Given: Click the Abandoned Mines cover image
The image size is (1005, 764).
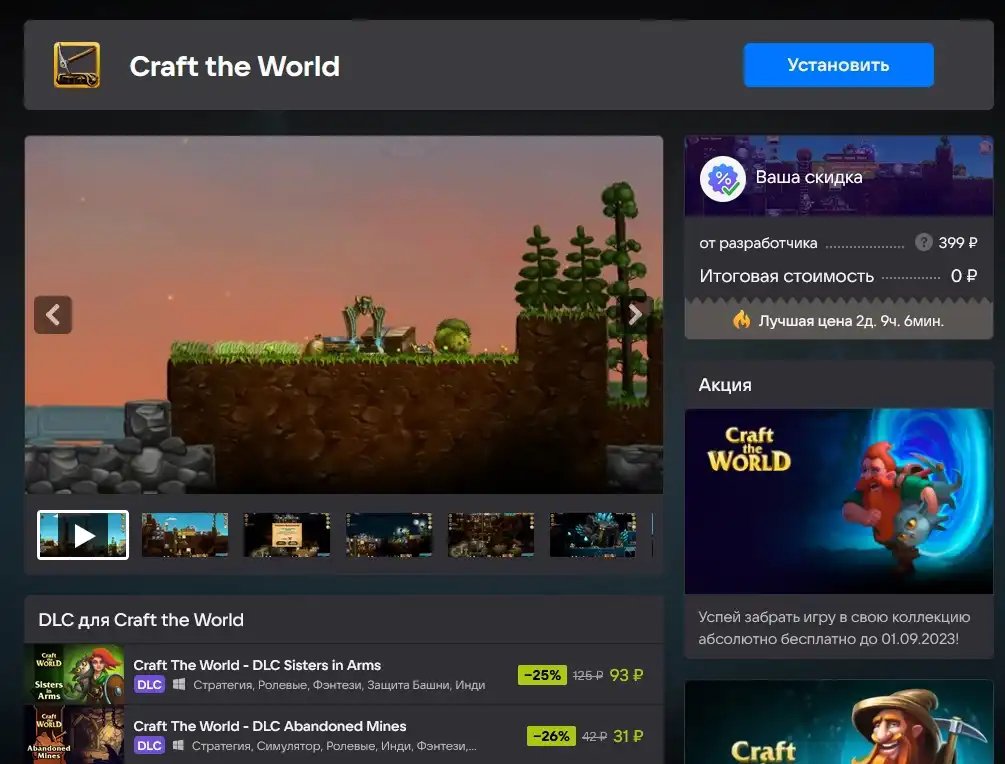Looking at the screenshot, I should coord(74,735).
